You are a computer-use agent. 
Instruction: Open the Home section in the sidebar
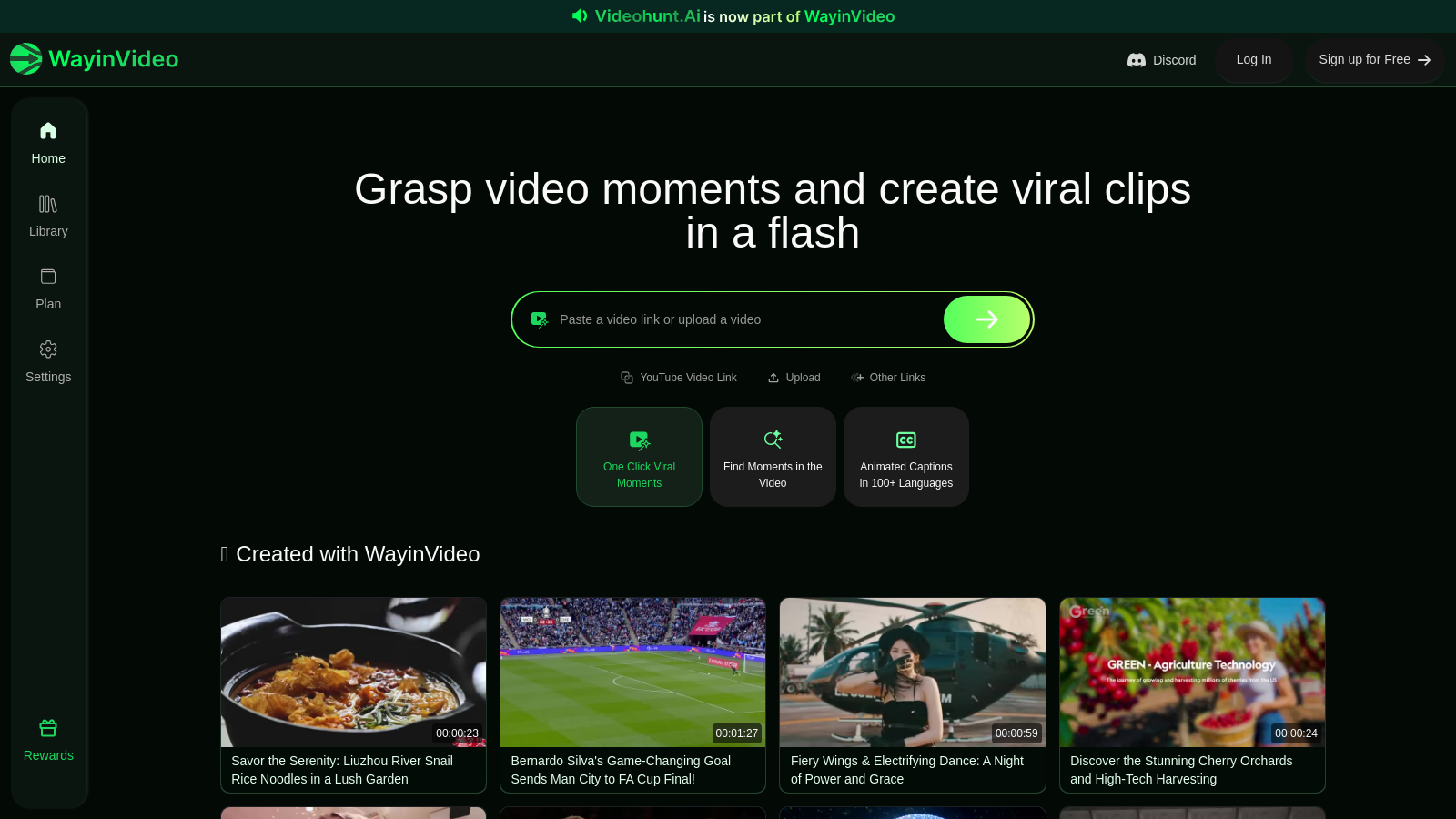point(48,142)
